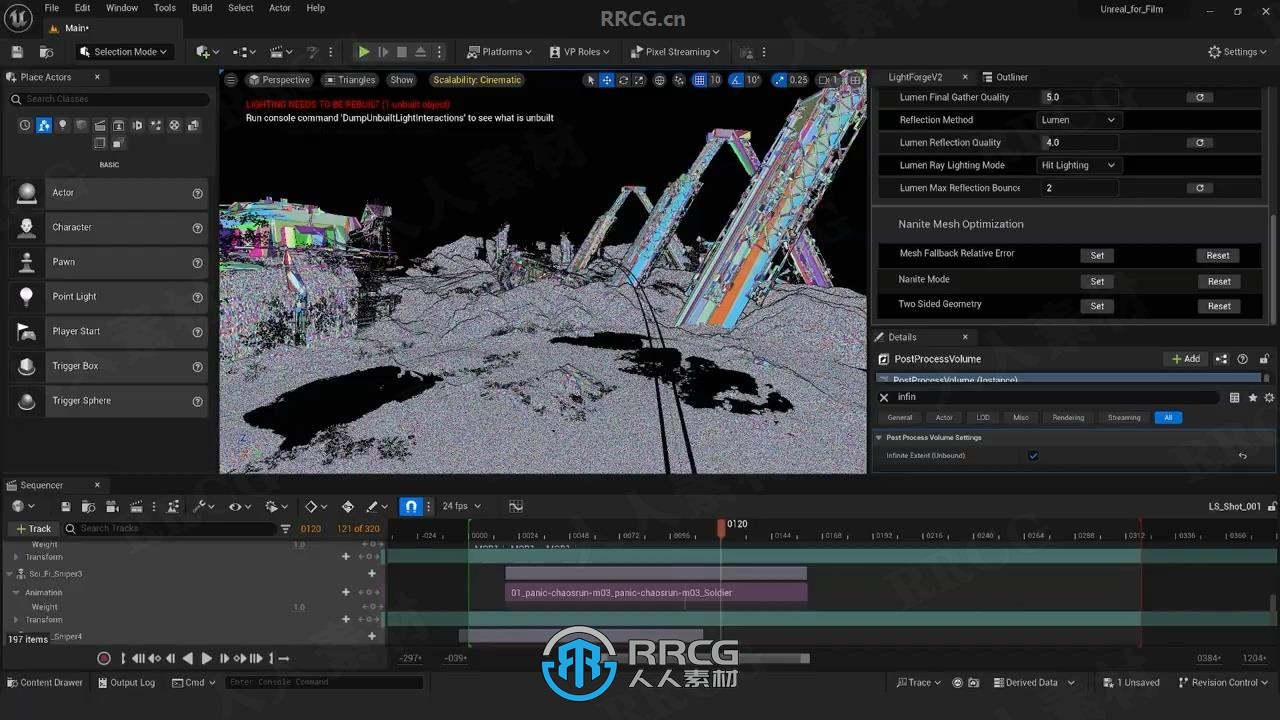This screenshot has height=720, width=1280.
Task: Select the Cinematic category in Place Actors
Action: pyautogui.click(x=100, y=125)
